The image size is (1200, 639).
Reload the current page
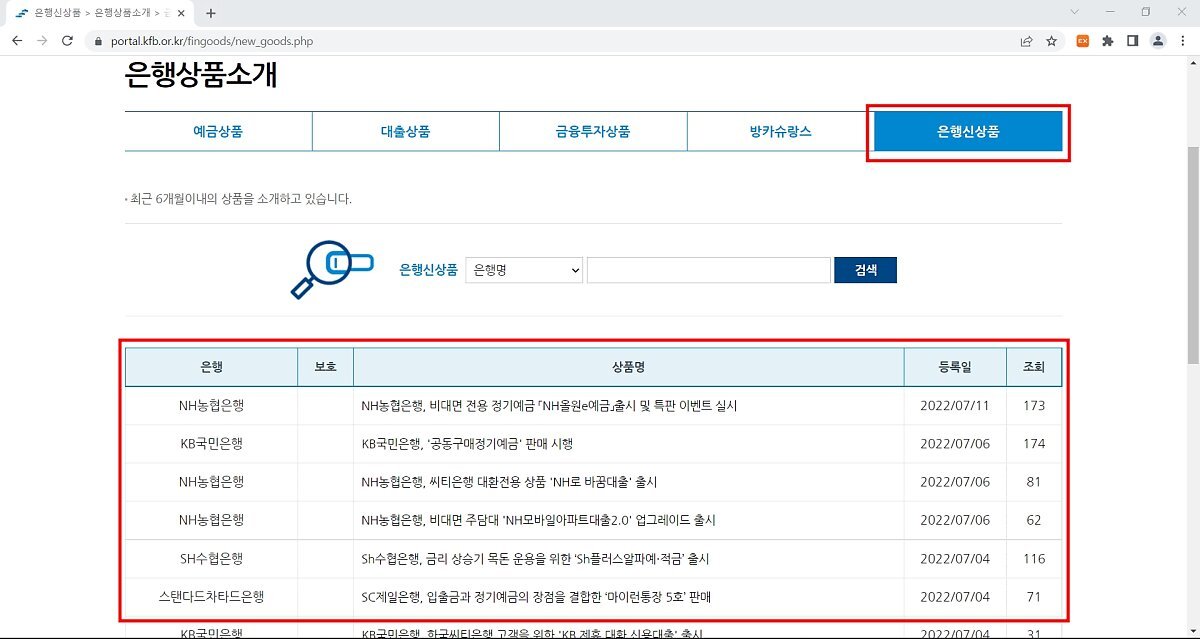(x=68, y=41)
